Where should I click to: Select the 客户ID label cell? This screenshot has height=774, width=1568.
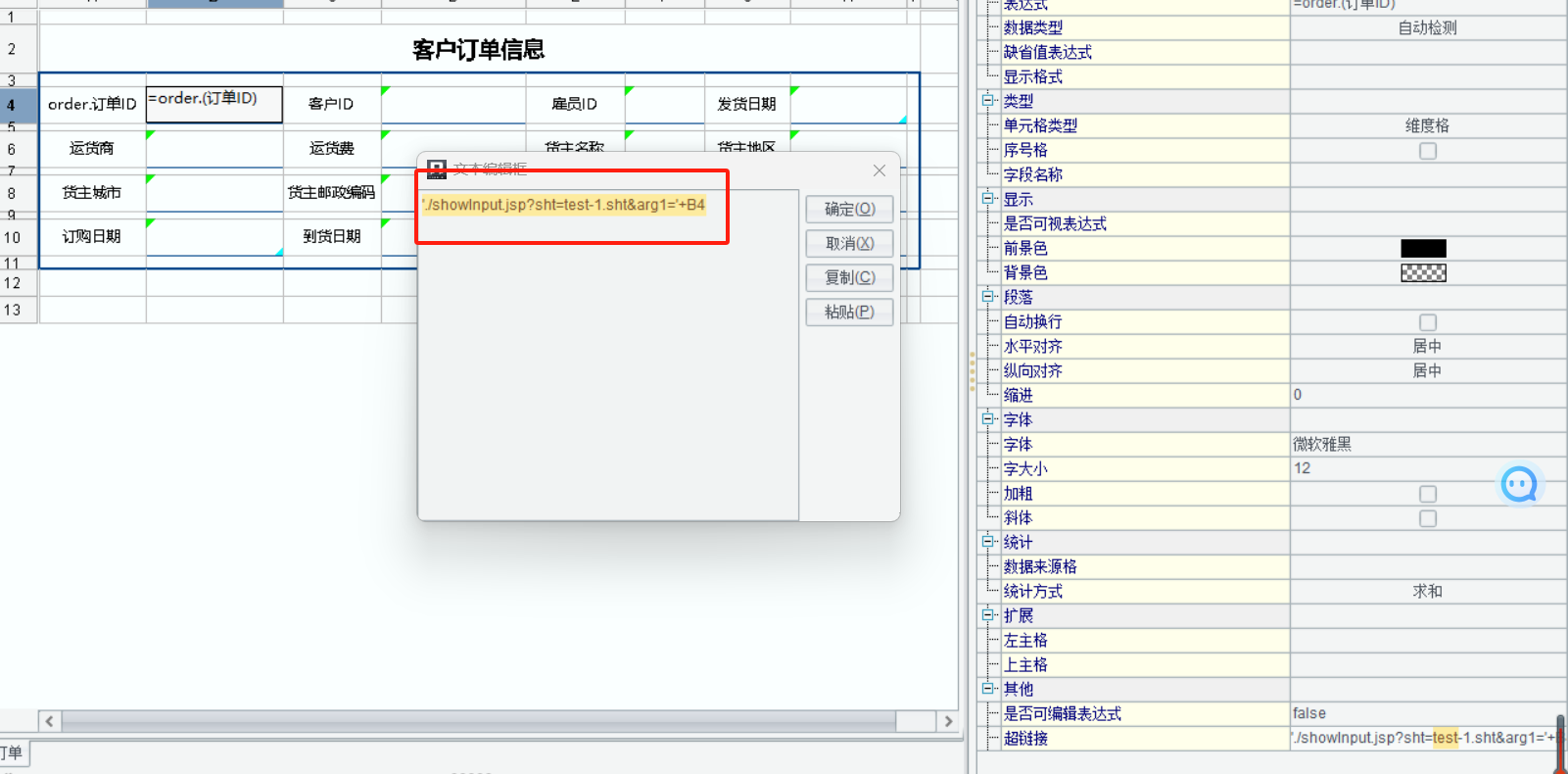point(332,104)
